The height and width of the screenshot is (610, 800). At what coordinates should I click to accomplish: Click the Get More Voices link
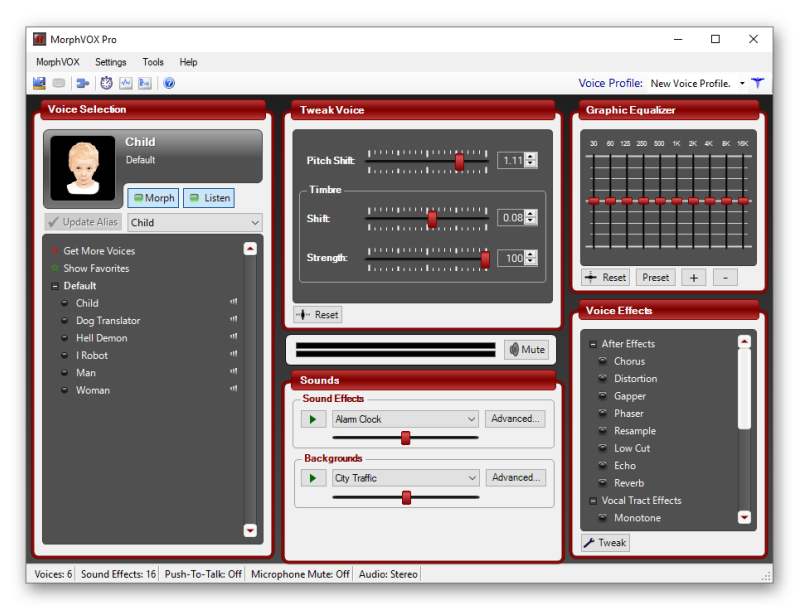click(99, 251)
